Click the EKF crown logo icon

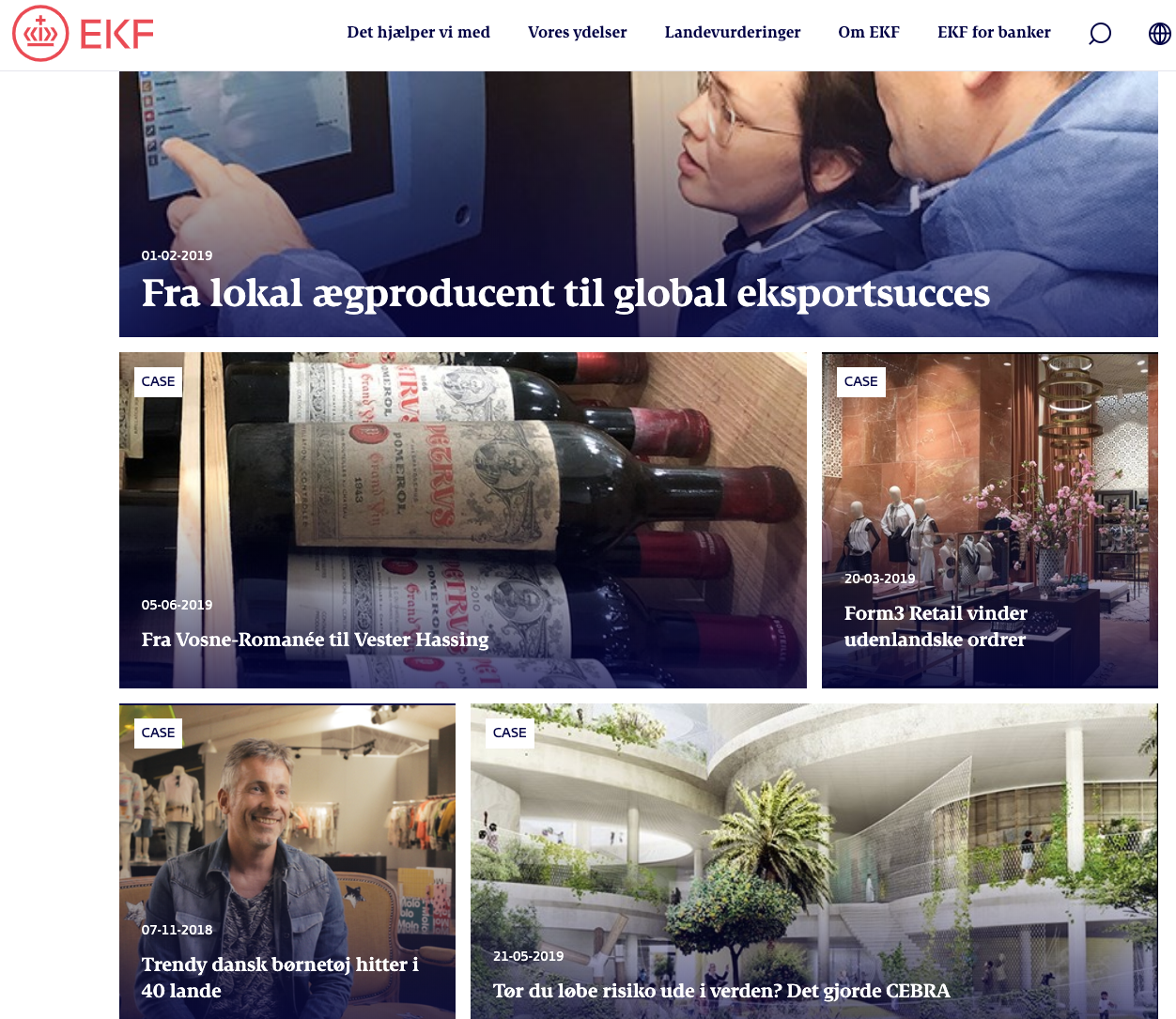(40, 34)
